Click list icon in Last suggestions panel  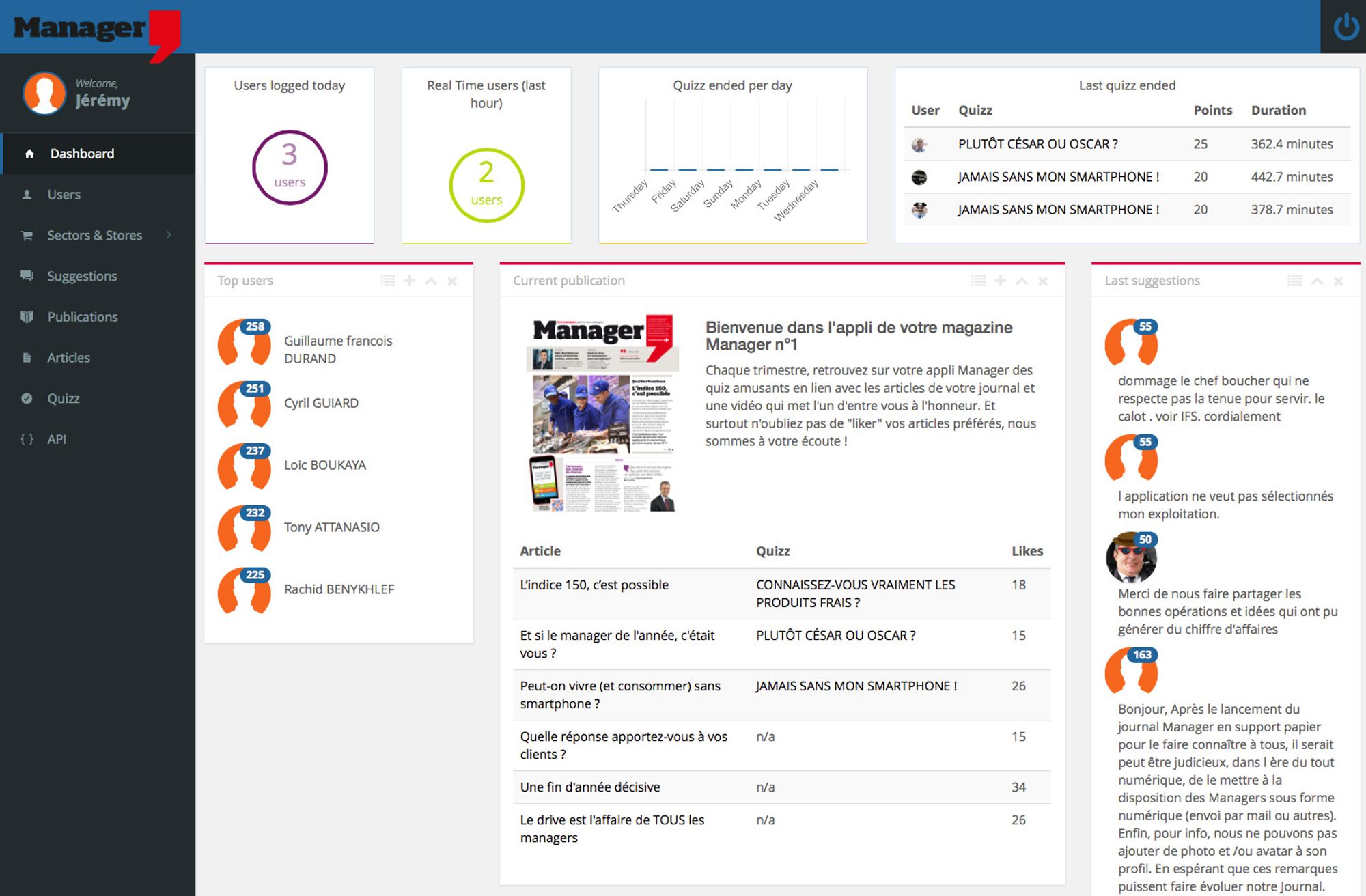tap(1294, 281)
